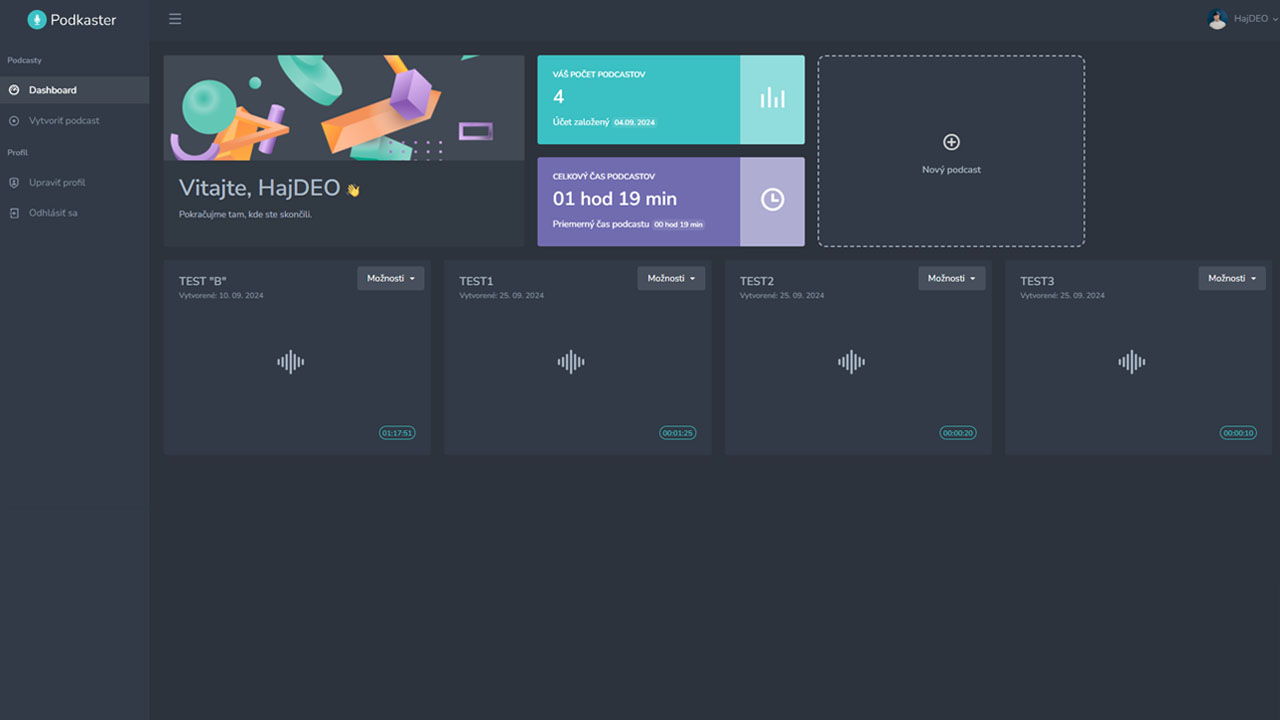The image size is (1280, 720).
Task: Click the waveform icon in TEST1 card
Action: [571, 362]
